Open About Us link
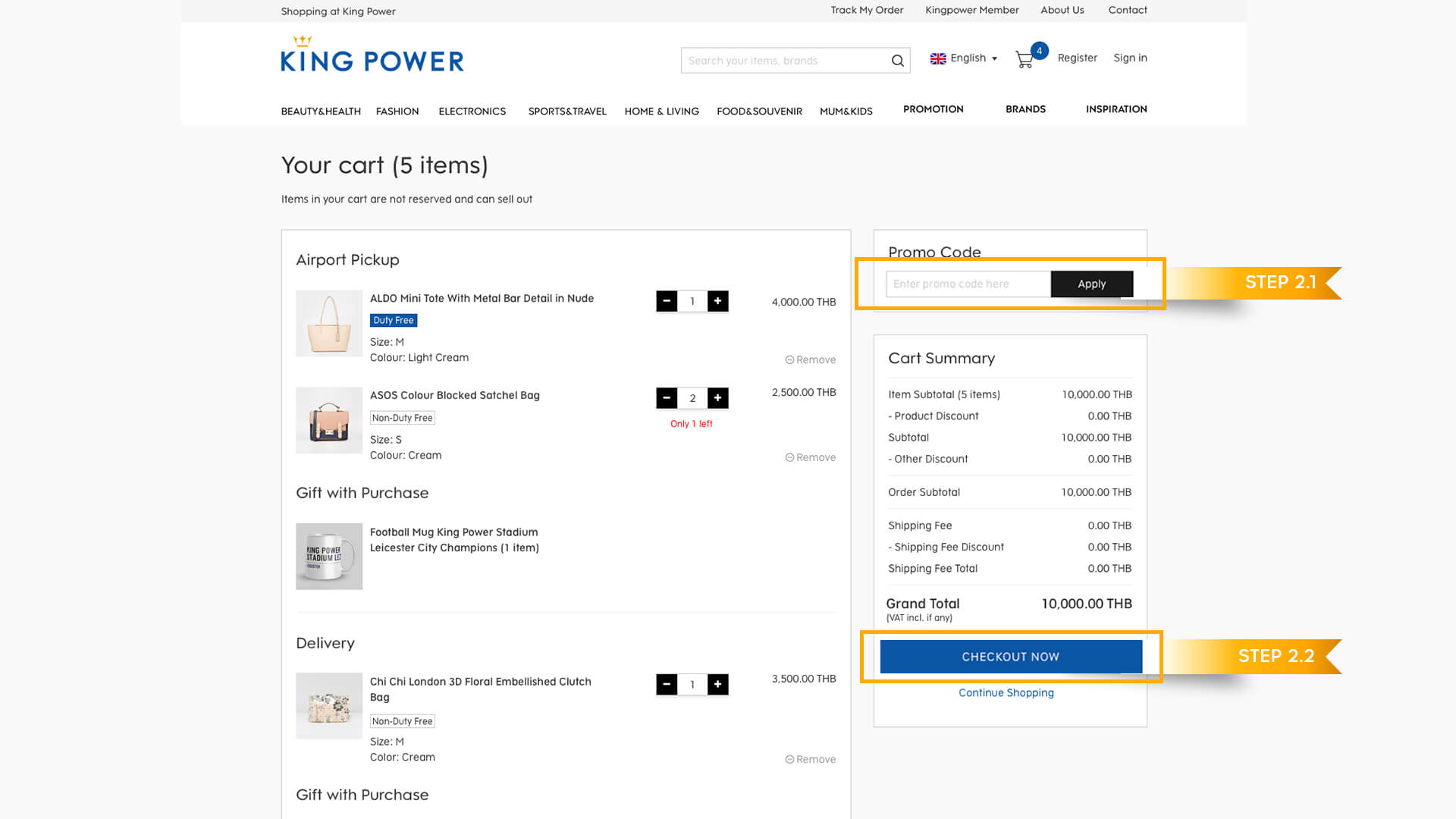This screenshot has height=819, width=1456. [1062, 11]
